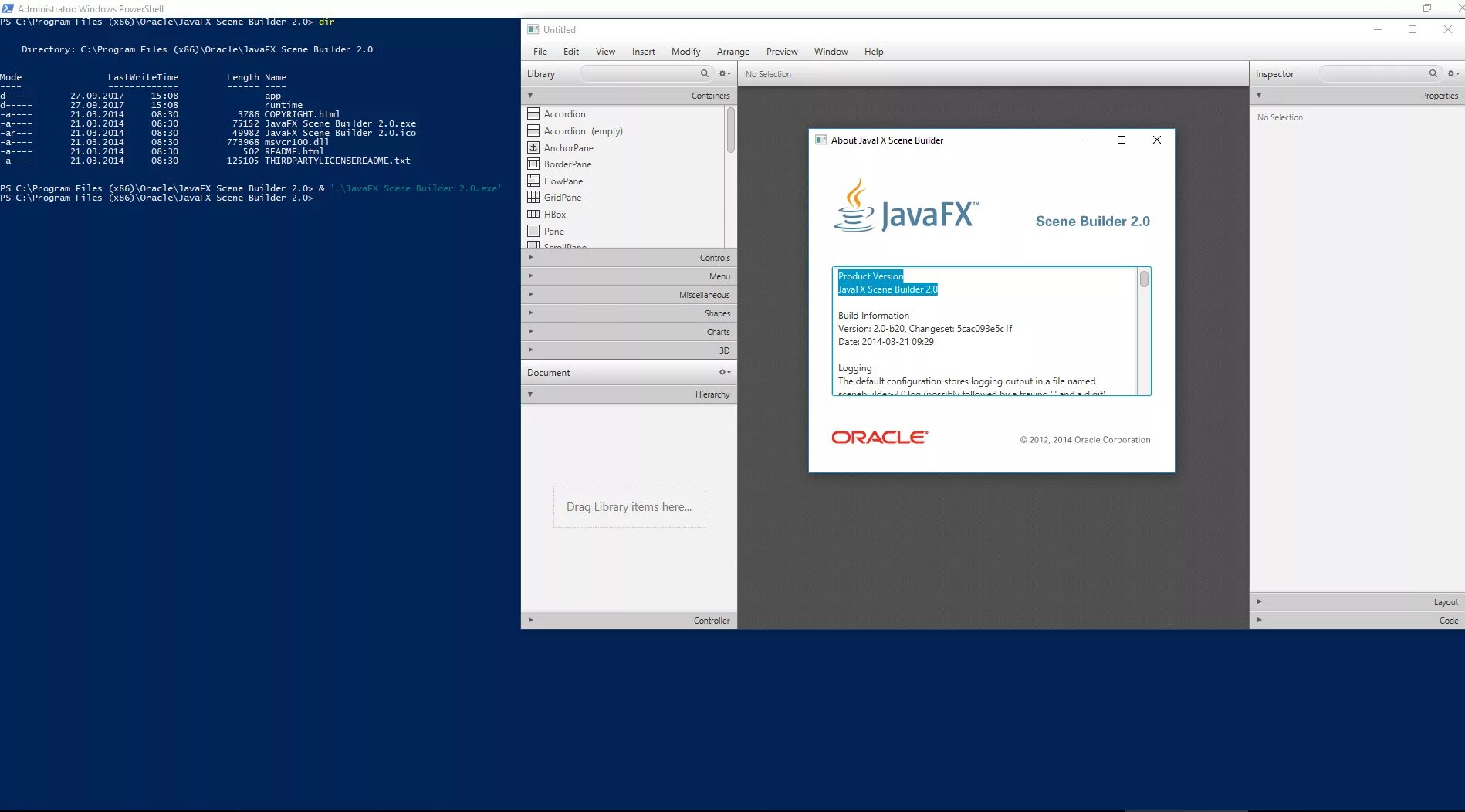This screenshot has width=1465, height=812.
Task: Select the AnchorPane label in Library
Action: [568, 148]
